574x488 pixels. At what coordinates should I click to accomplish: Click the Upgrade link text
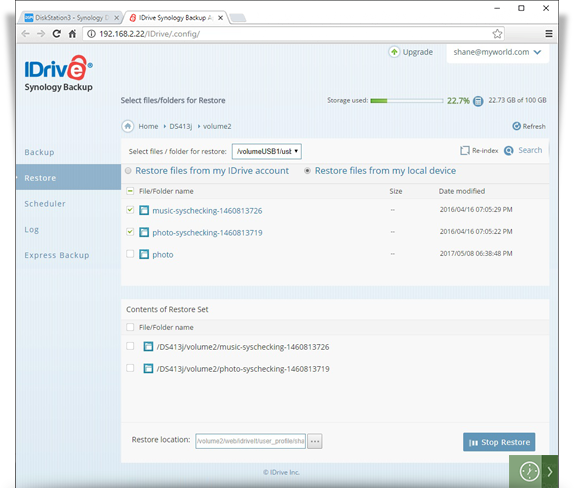pos(418,52)
